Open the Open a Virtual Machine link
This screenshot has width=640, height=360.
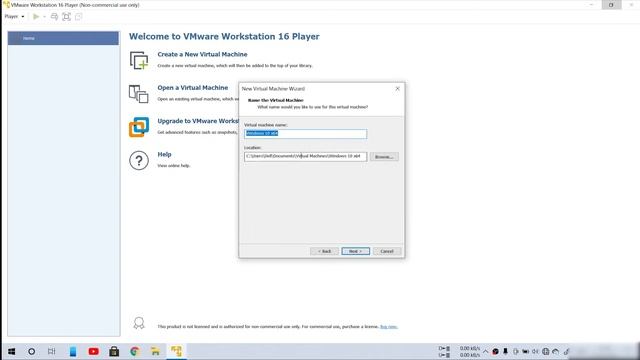click(x=193, y=88)
